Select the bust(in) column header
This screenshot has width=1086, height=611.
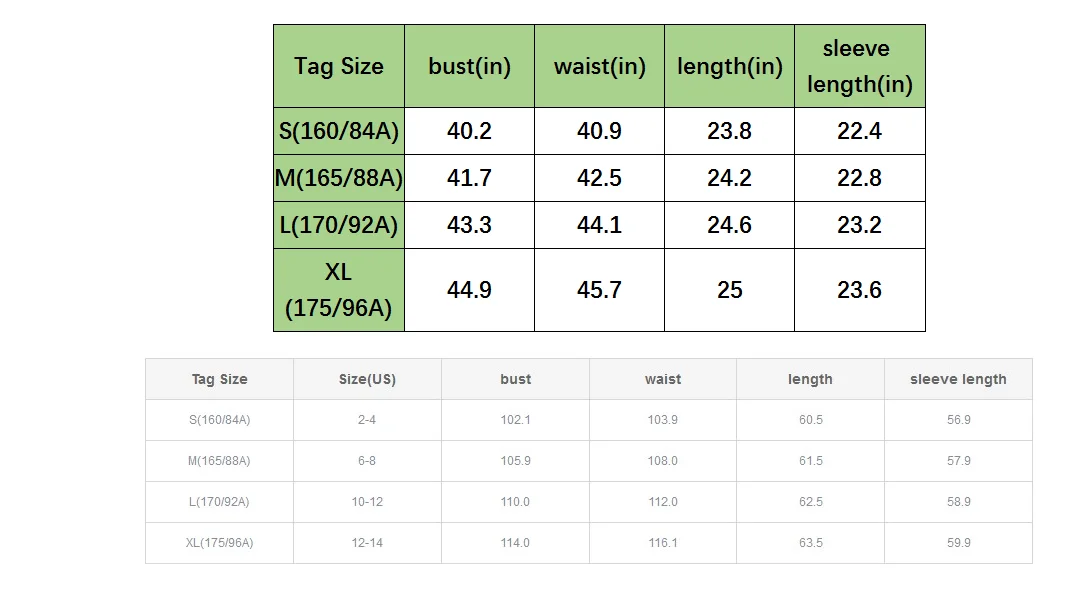tap(469, 66)
